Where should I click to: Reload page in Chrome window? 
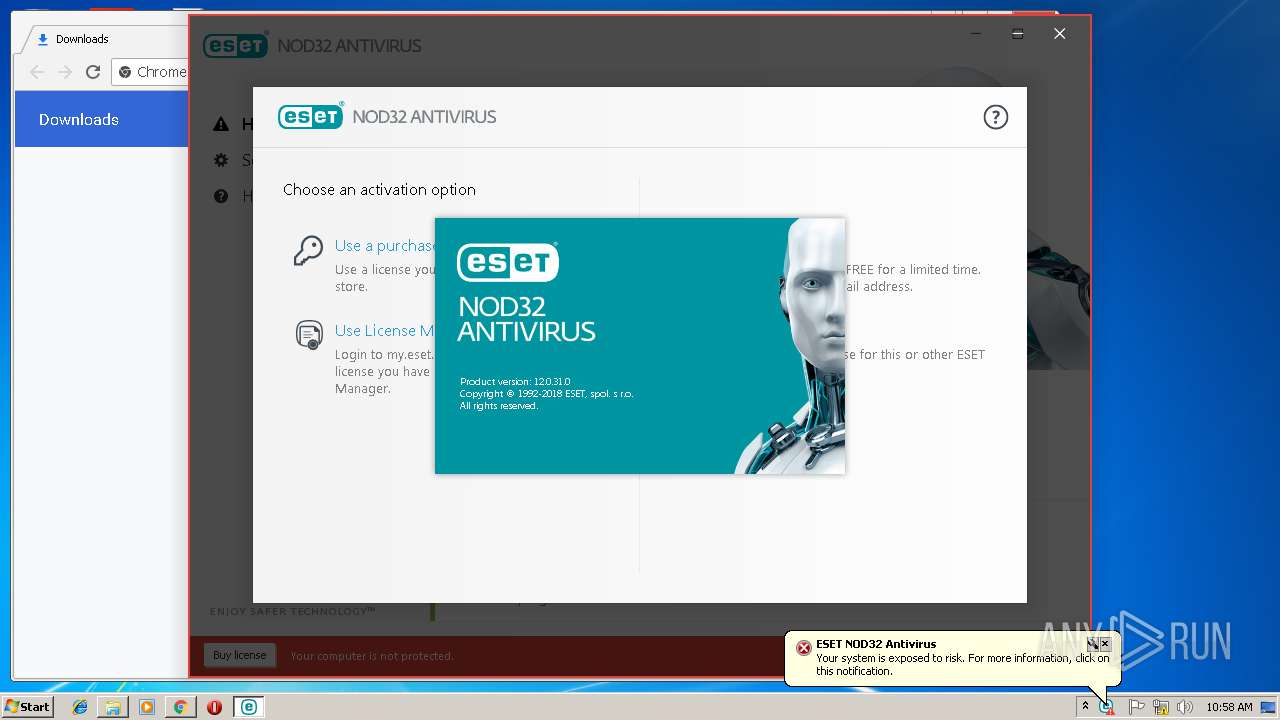[93, 72]
